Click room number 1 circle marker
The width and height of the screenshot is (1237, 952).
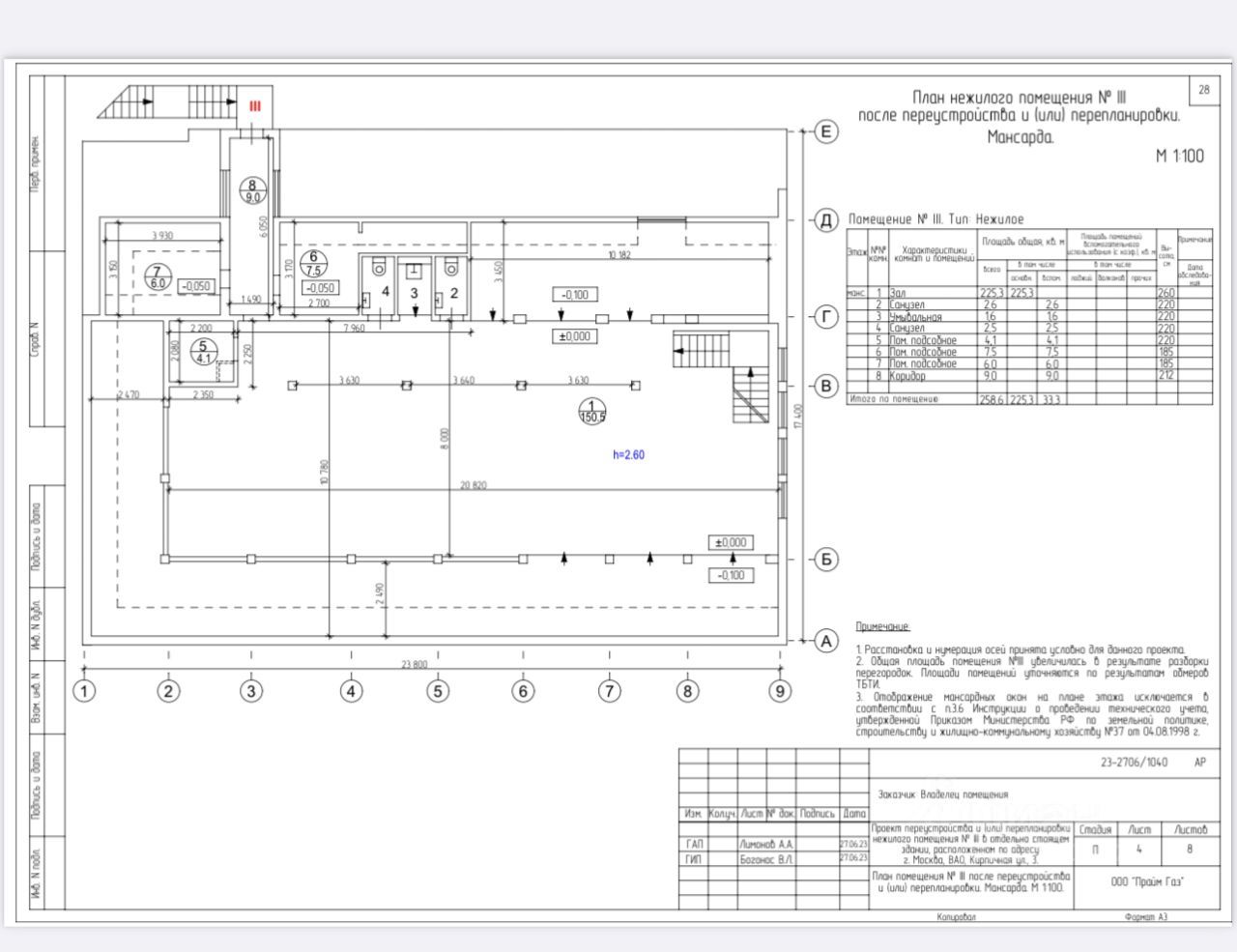click(591, 411)
